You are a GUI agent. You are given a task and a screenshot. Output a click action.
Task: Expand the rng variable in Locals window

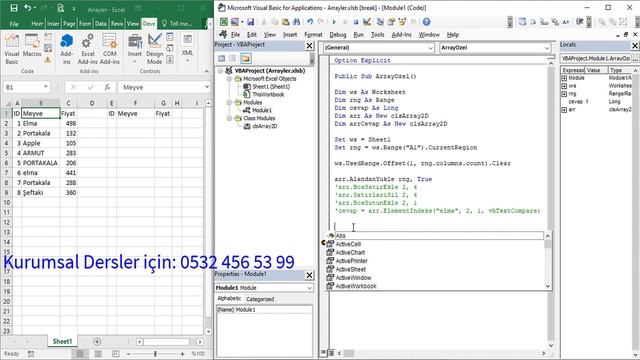pos(564,94)
